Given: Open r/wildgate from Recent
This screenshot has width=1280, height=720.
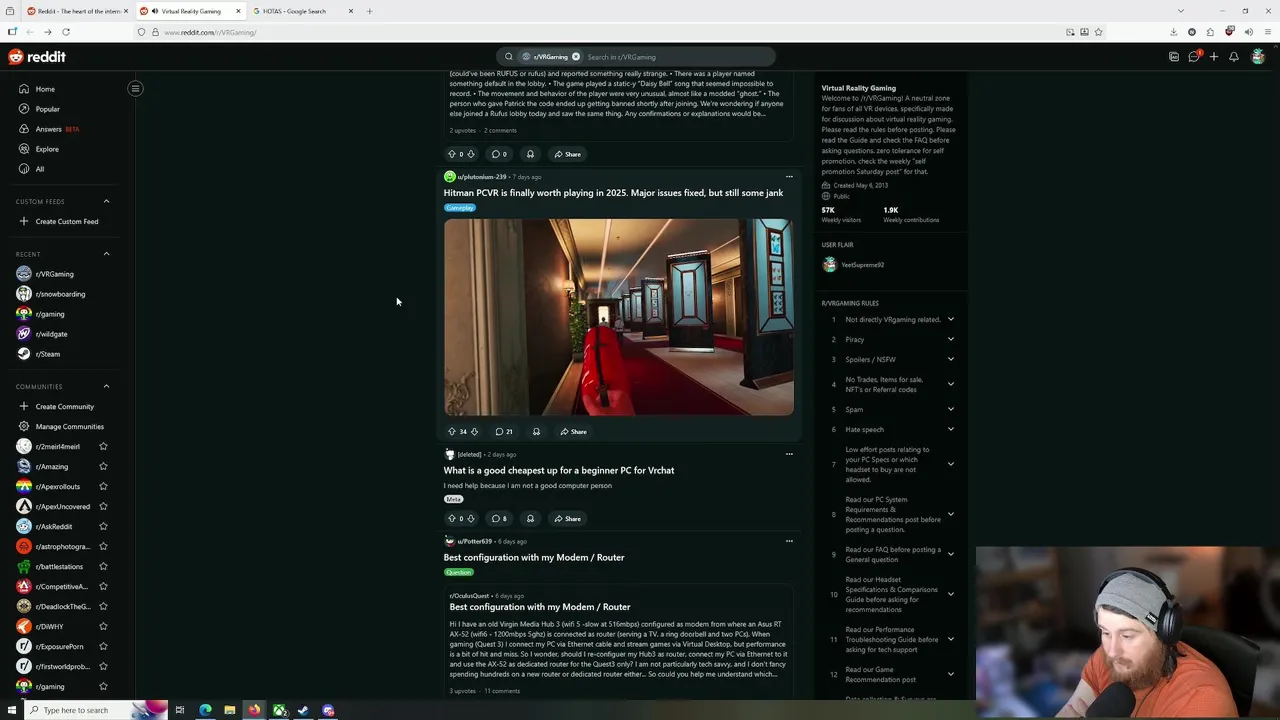Looking at the screenshot, I should [52, 334].
